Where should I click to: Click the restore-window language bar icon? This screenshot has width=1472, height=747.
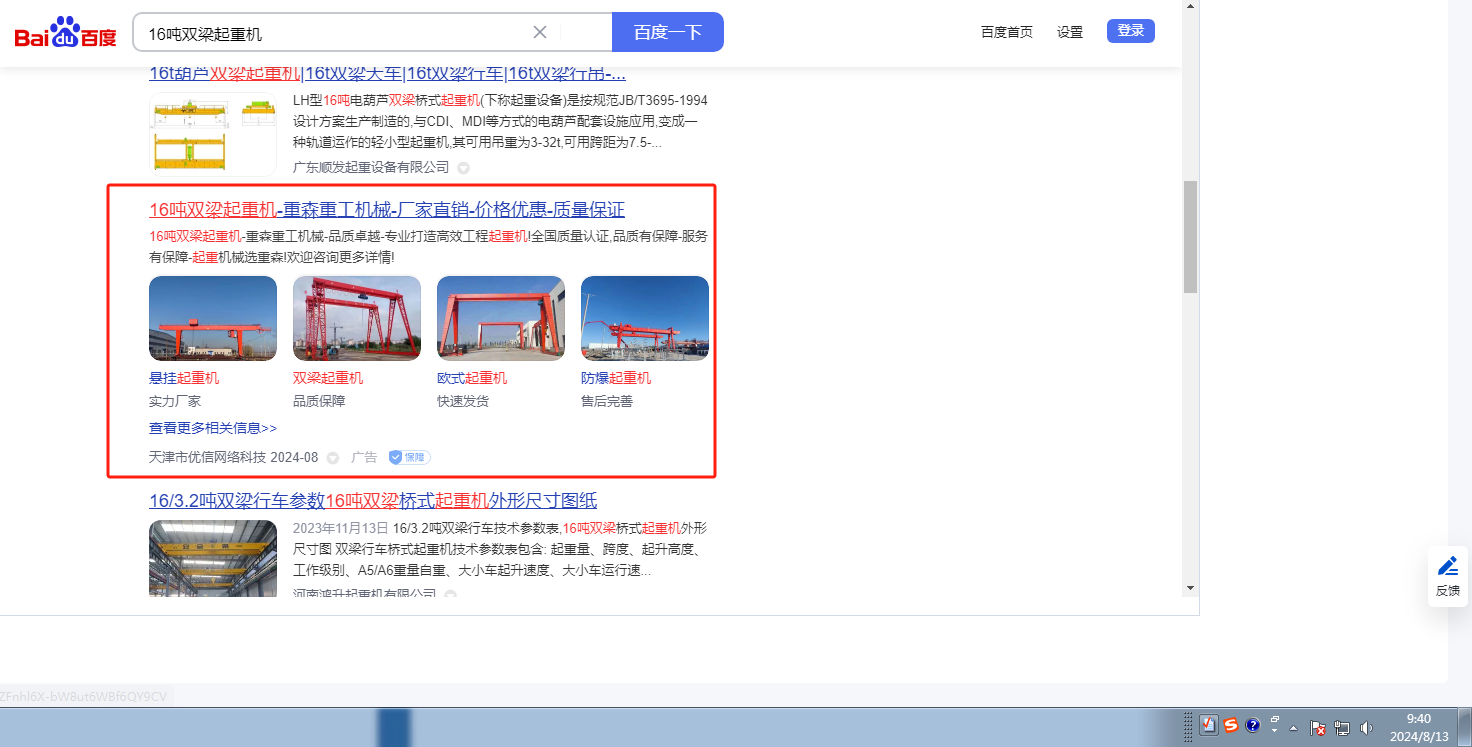1275,720
